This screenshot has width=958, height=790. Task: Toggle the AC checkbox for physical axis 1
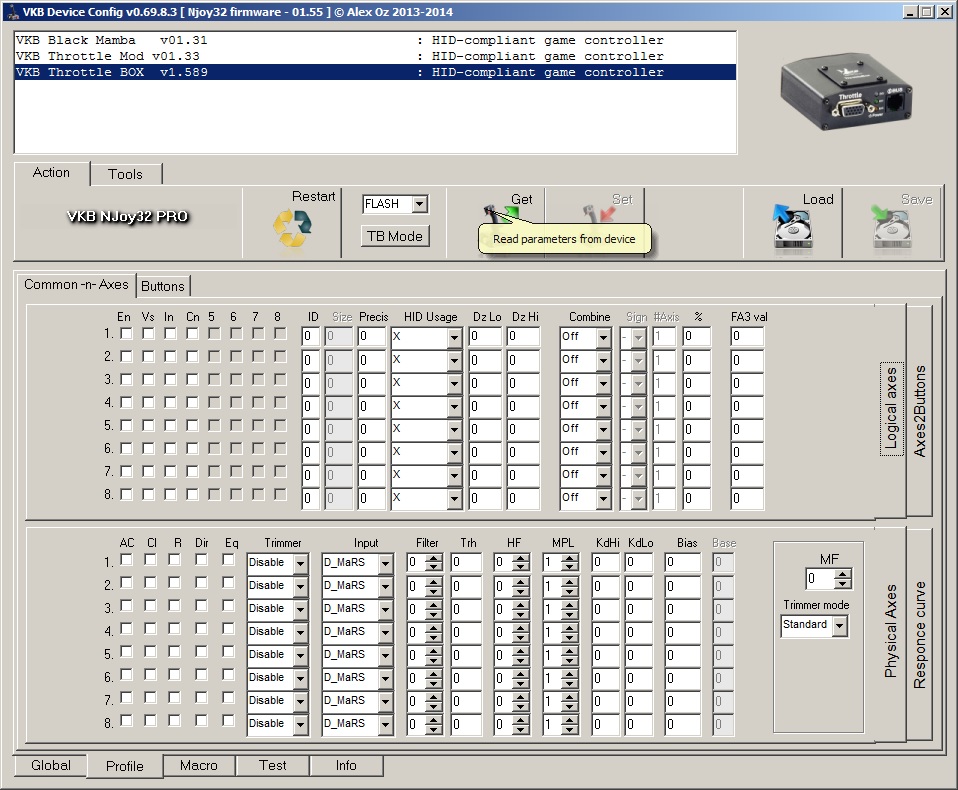(127, 560)
